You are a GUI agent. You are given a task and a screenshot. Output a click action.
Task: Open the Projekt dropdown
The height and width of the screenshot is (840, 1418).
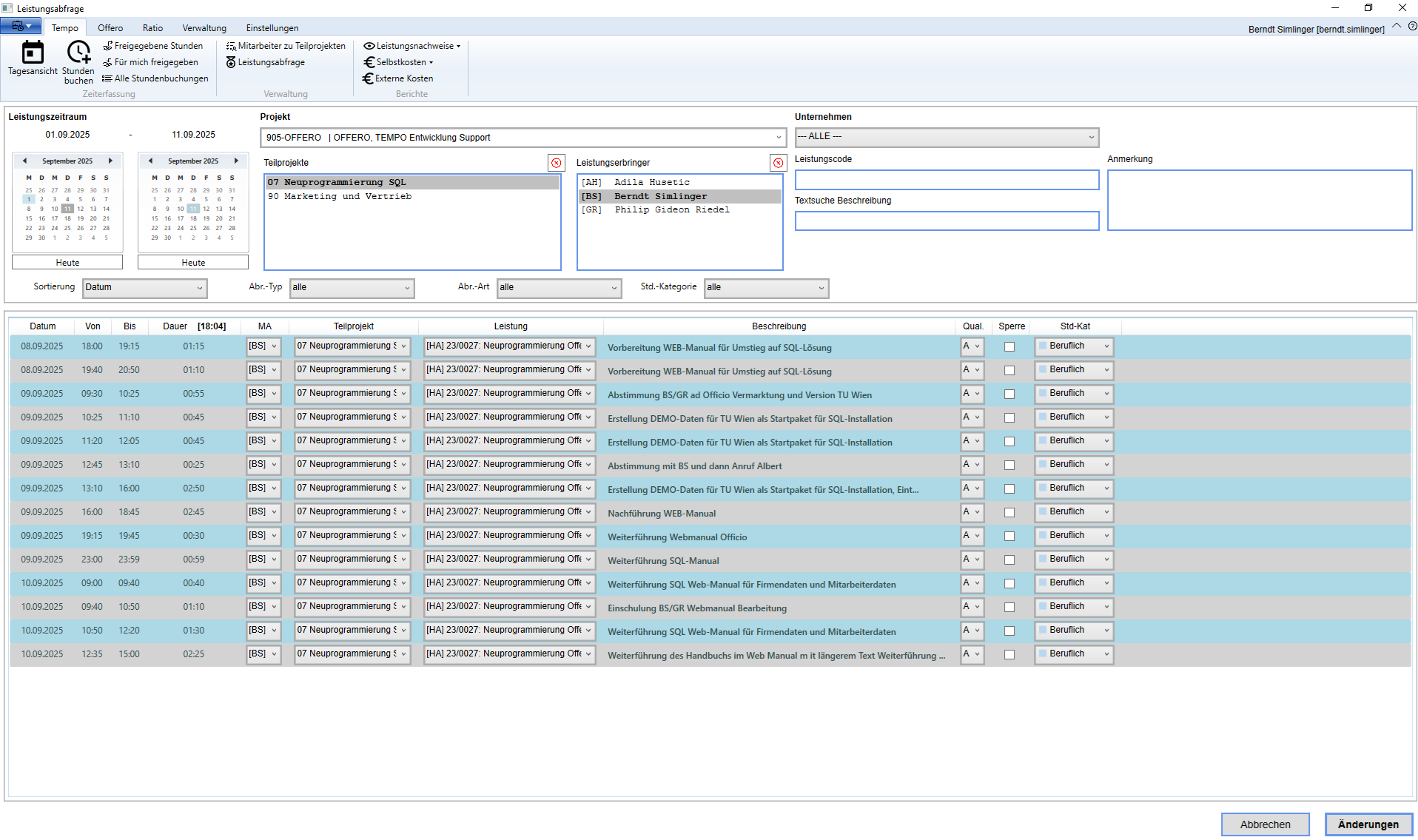coord(522,138)
